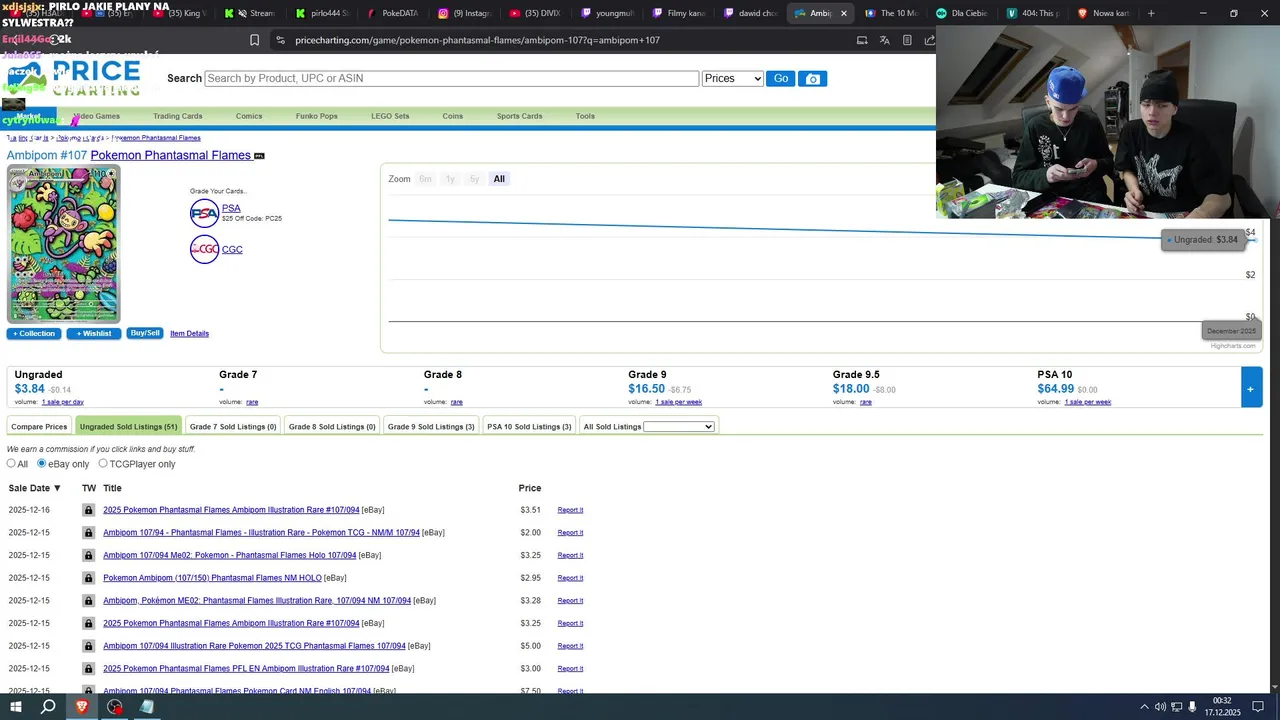Click the Ambipom card thumbnail image
The width and height of the screenshot is (1280, 720).
(63, 244)
